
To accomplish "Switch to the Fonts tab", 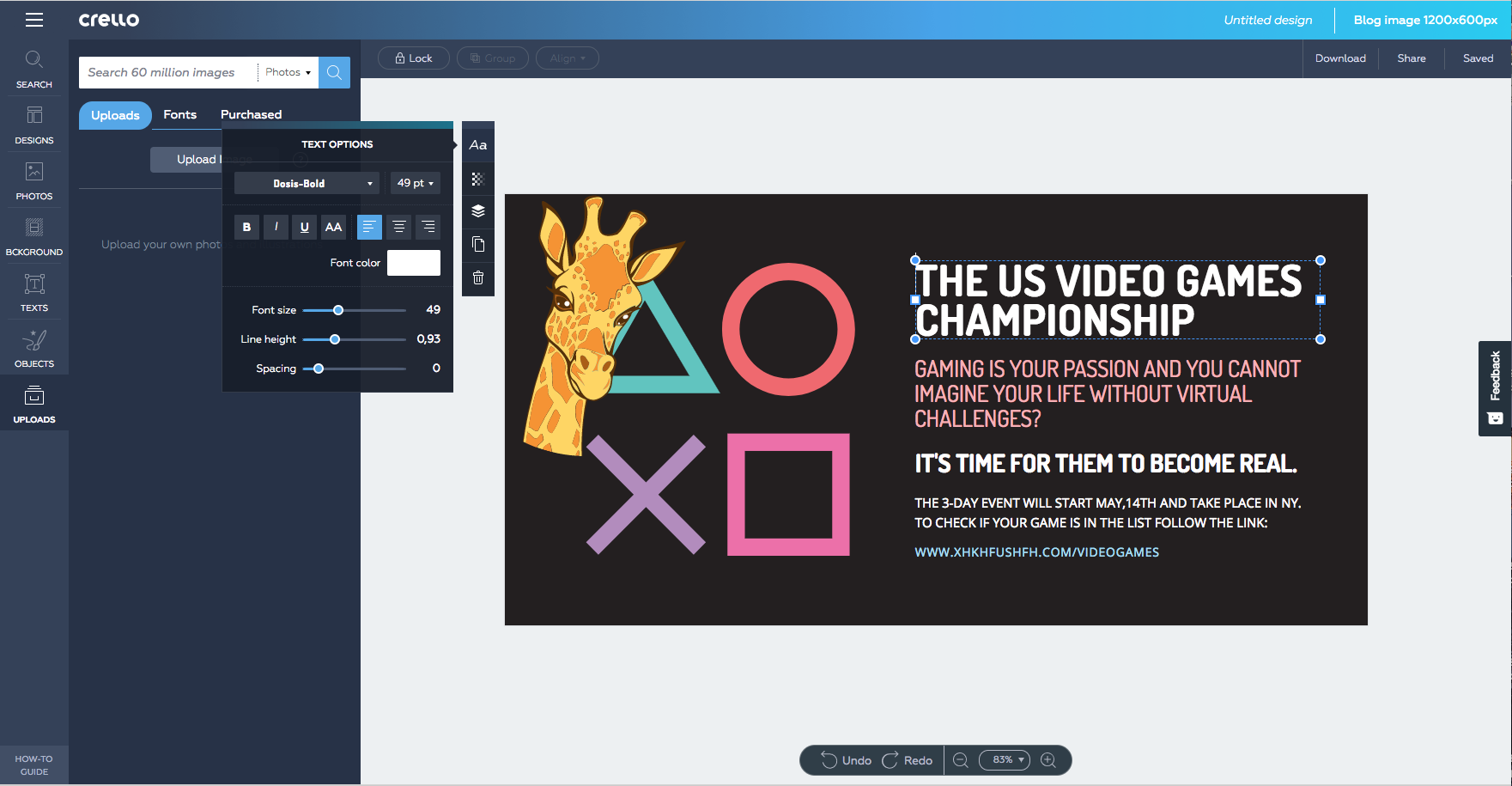I will tap(180, 114).
